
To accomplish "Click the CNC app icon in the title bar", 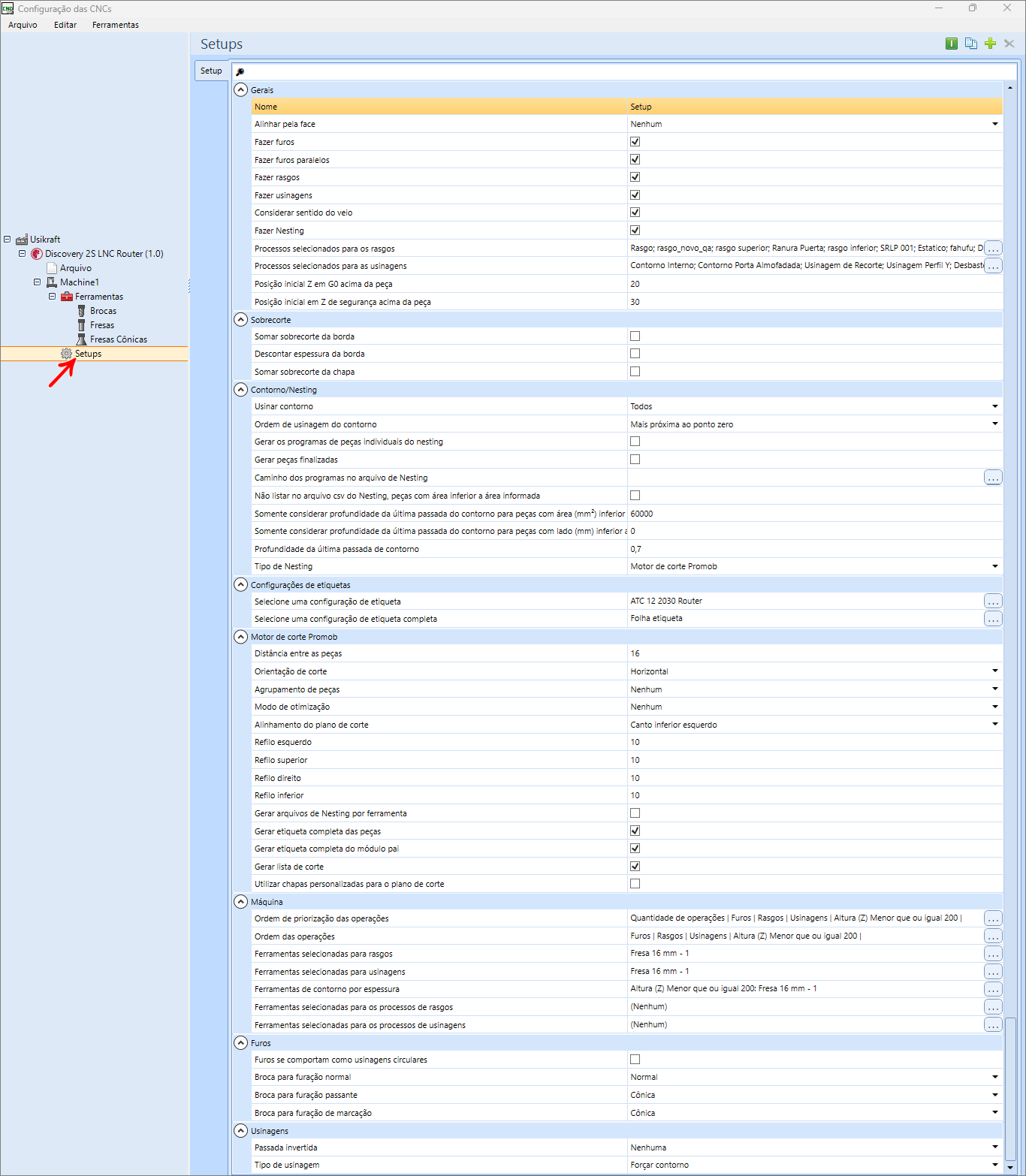I will 8,8.
